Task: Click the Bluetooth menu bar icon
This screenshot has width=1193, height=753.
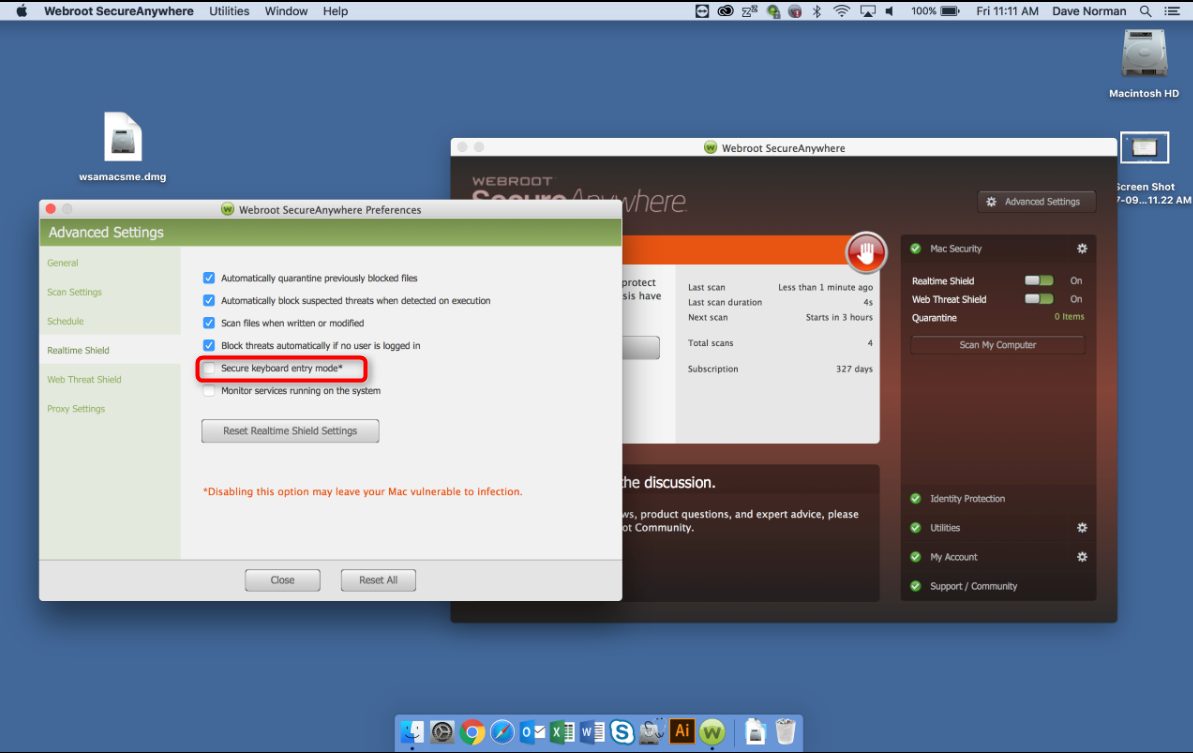Action: click(x=816, y=11)
